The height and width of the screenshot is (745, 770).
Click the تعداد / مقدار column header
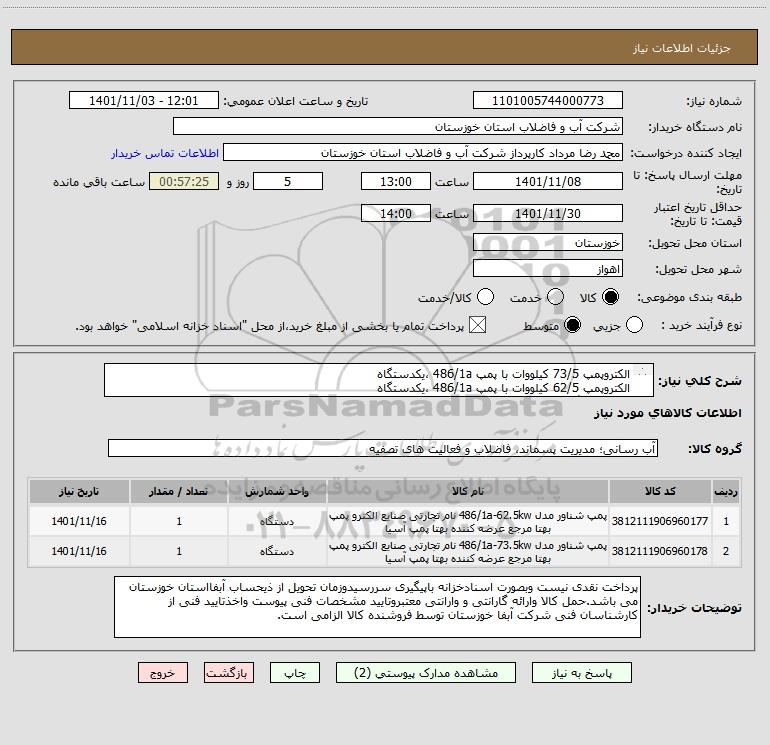[179, 491]
